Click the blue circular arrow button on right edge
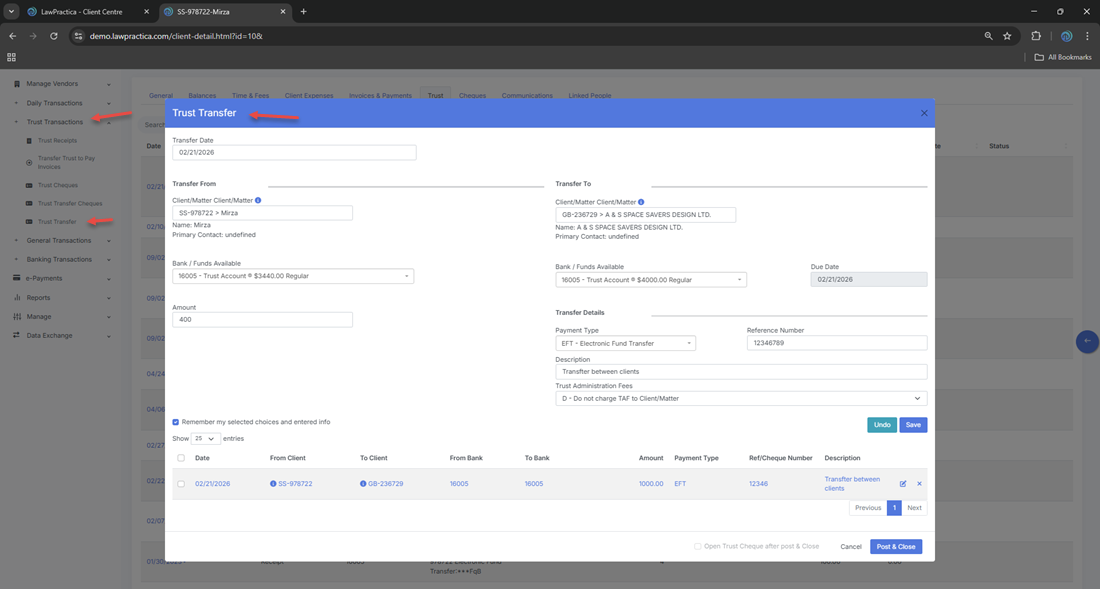The image size is (1100, 589). pos(1087,342)
